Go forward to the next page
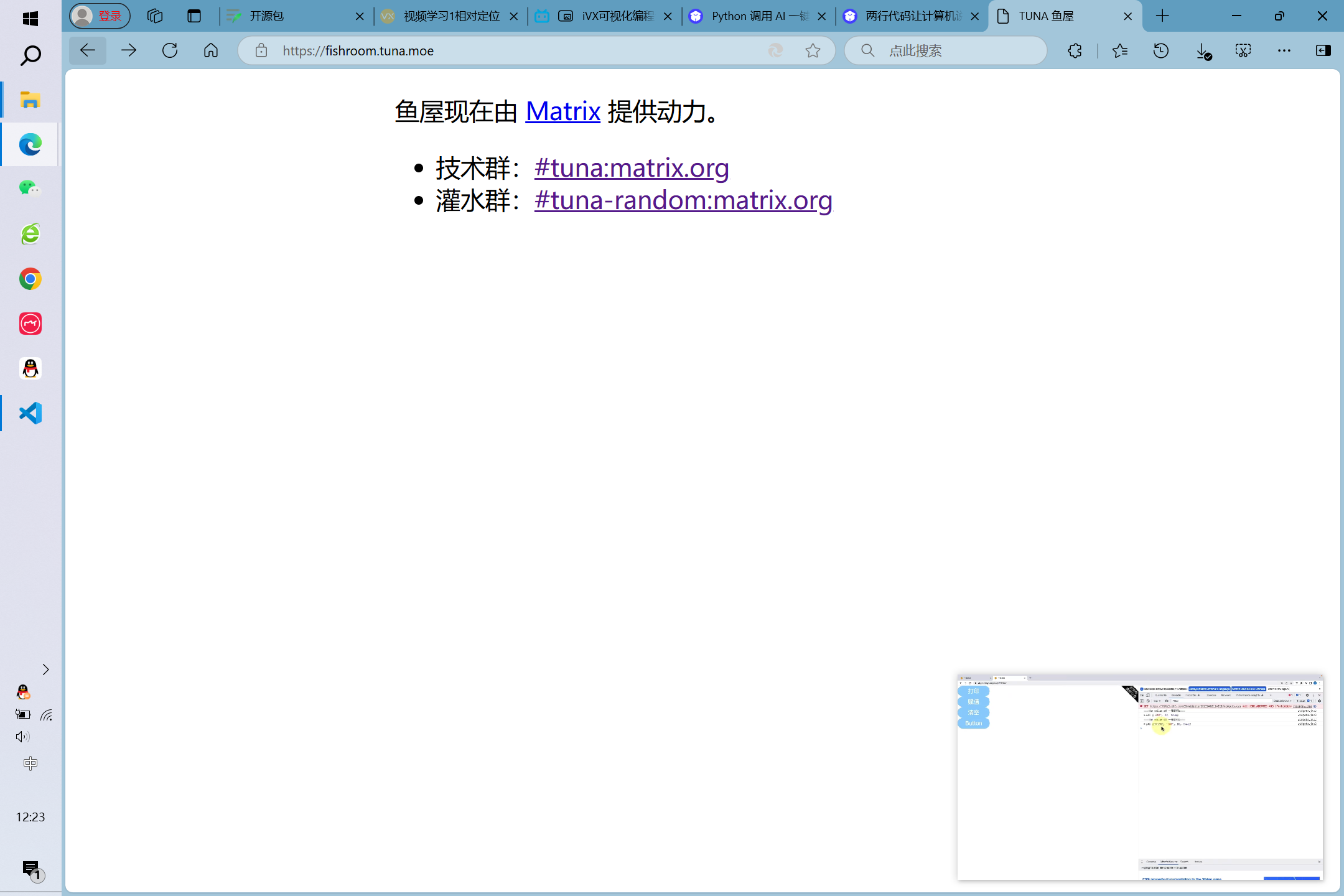The width and height of the screenshot is (1344, 896). (129, 50)
